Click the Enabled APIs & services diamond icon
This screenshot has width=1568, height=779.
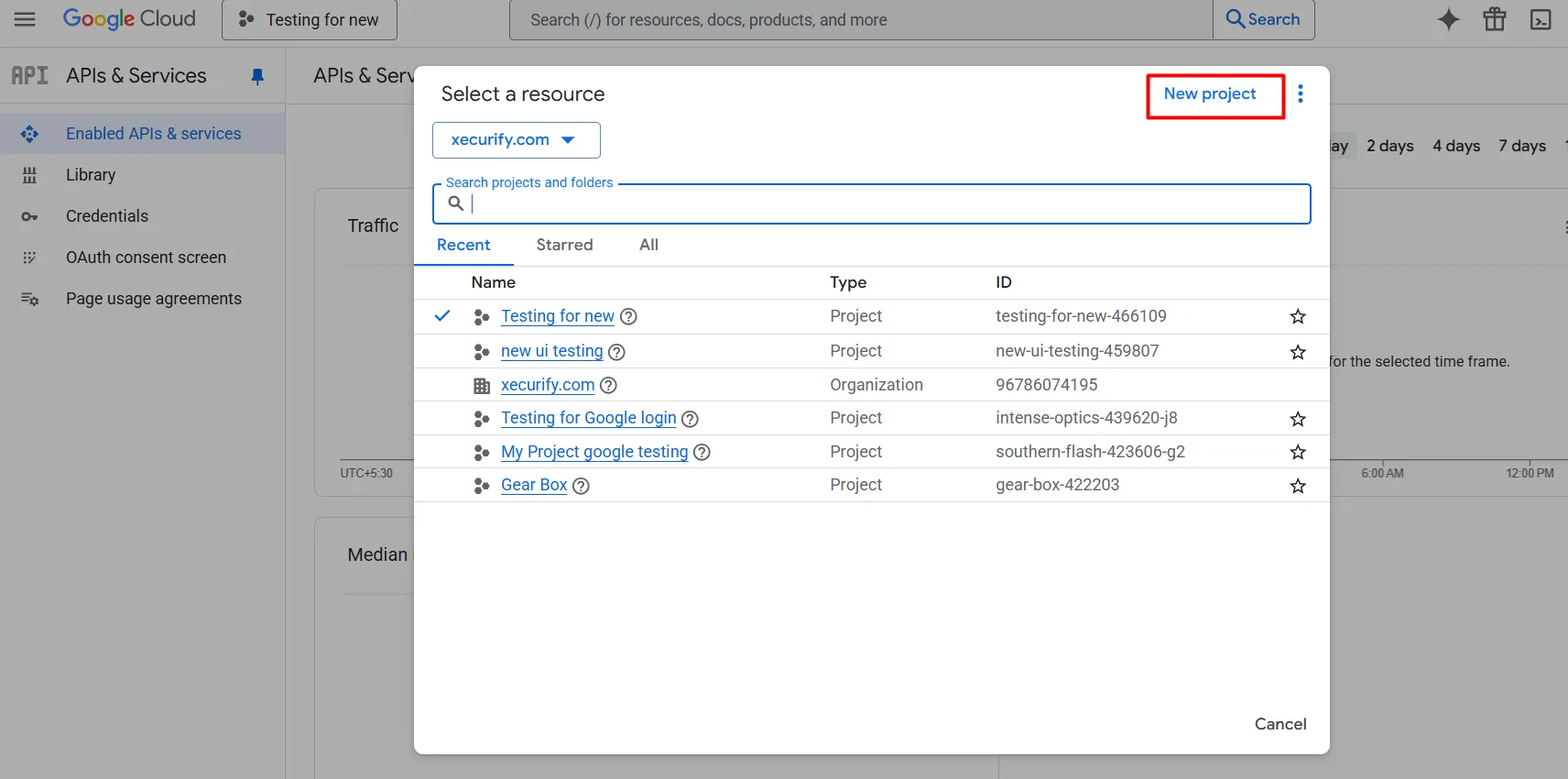(x=29, y=134)
